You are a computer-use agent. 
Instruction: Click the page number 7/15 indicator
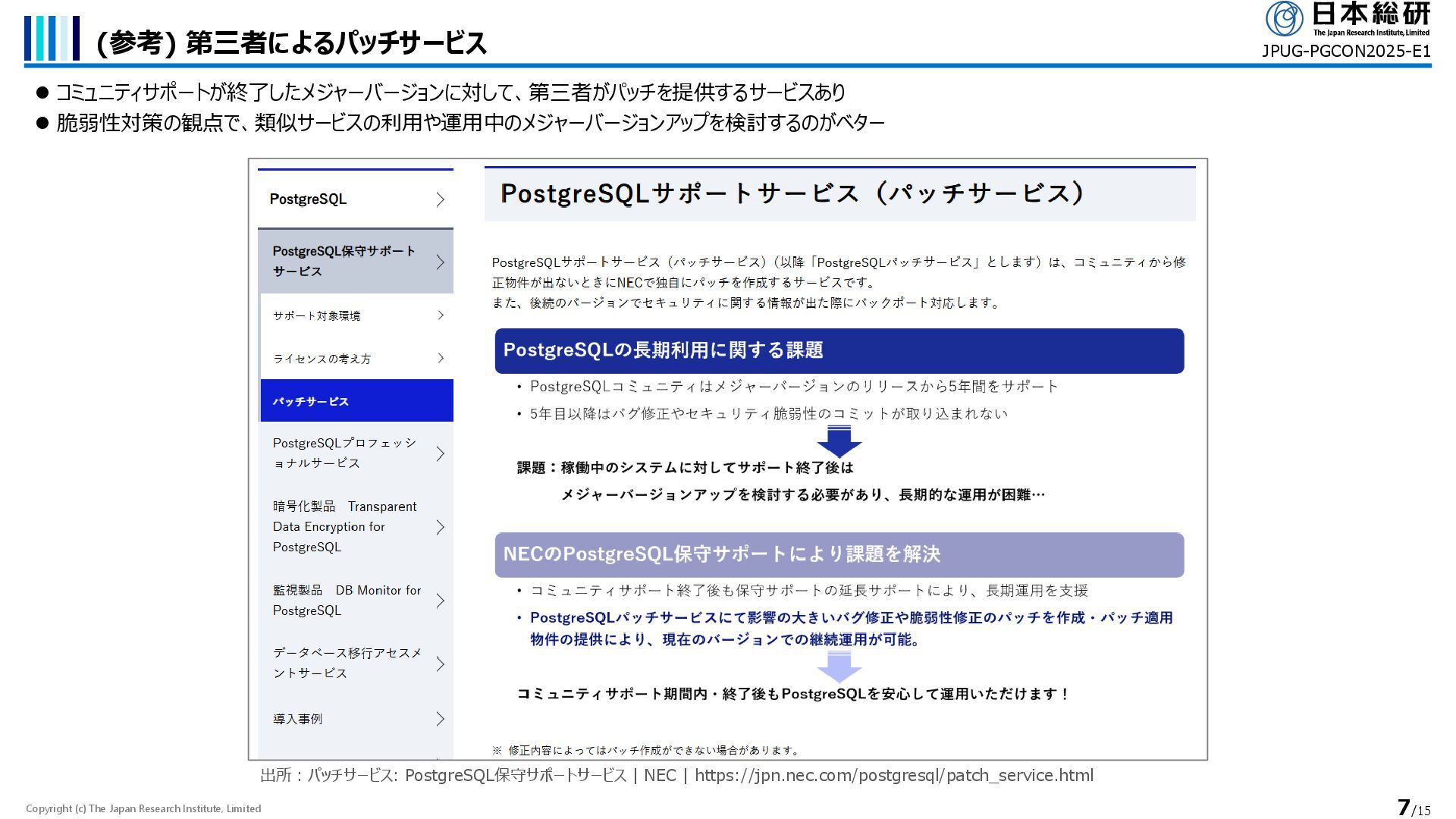coord(1414,808)
